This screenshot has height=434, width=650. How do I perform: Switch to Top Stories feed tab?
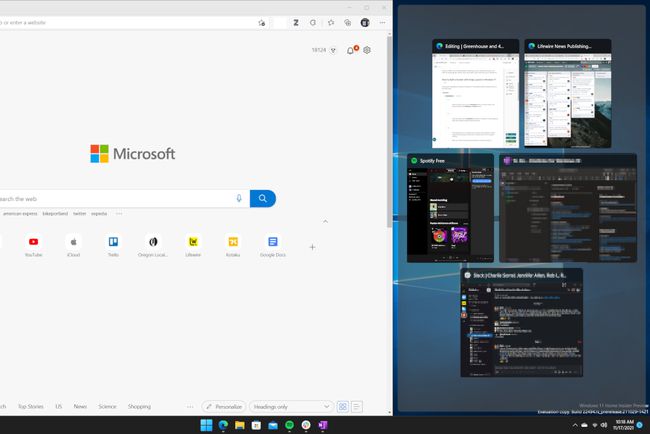click(31, 407)
